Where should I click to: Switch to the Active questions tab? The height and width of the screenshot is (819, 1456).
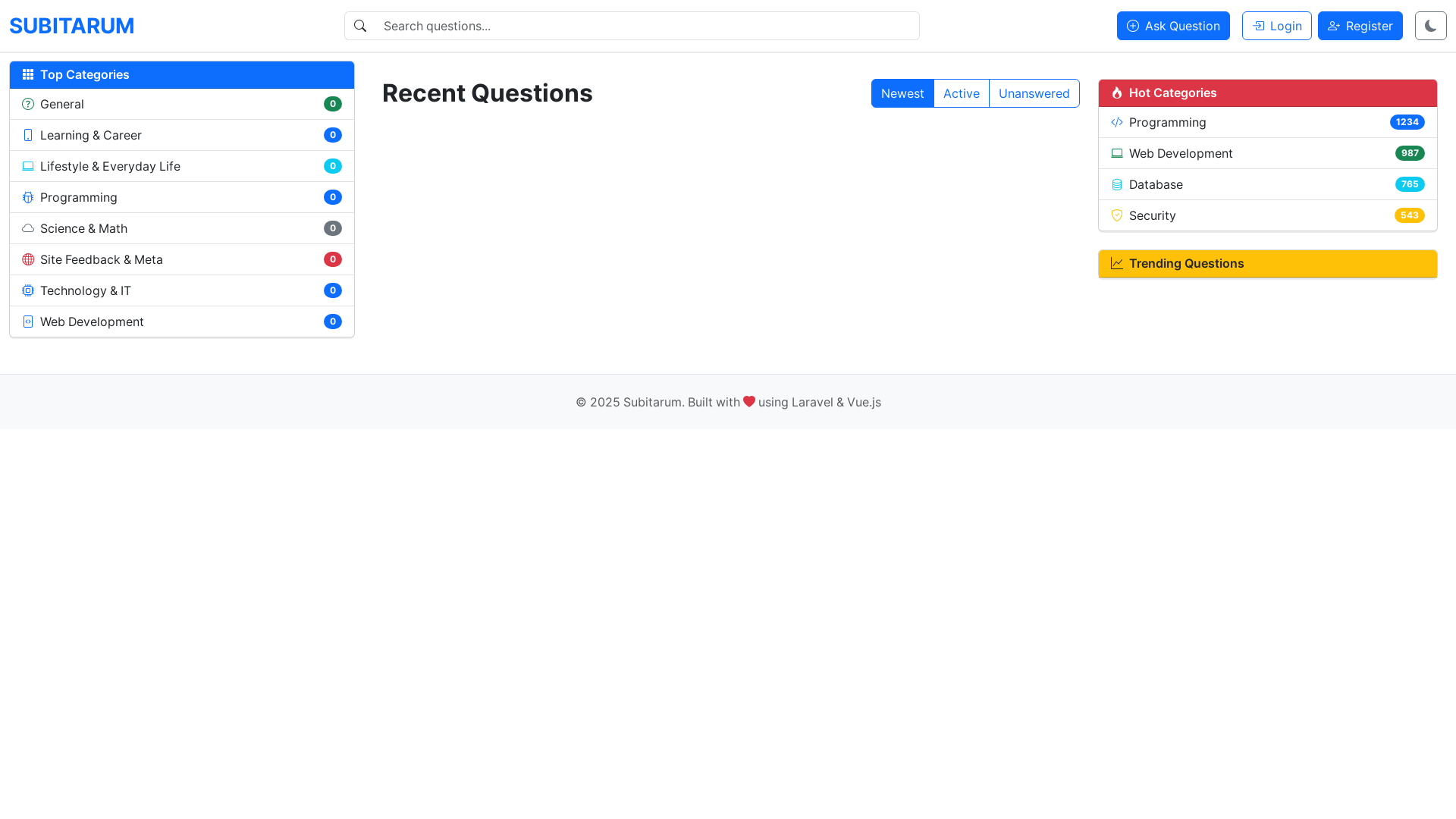point(961,93)
